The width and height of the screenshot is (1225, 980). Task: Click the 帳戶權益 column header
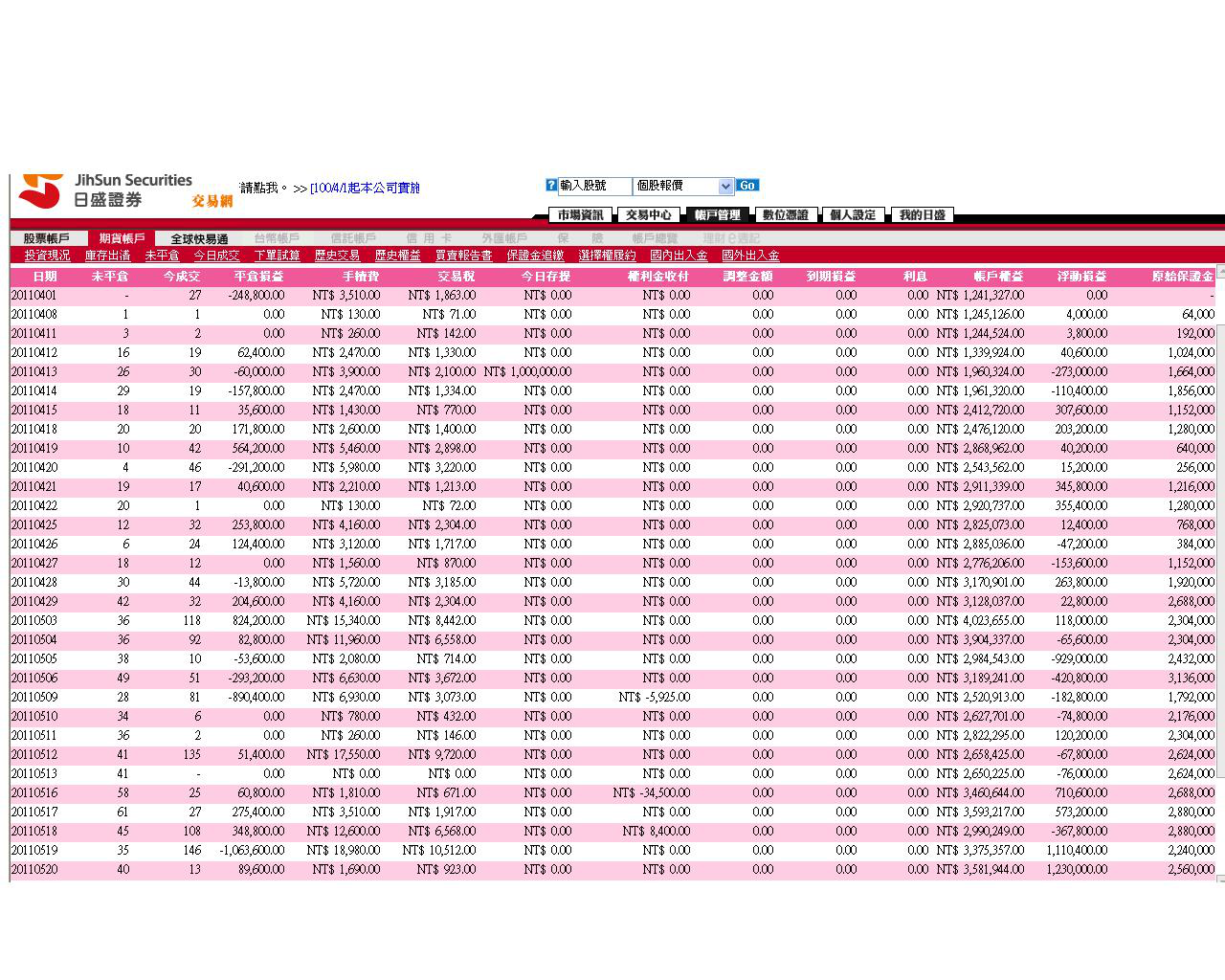tap(998, 277)
